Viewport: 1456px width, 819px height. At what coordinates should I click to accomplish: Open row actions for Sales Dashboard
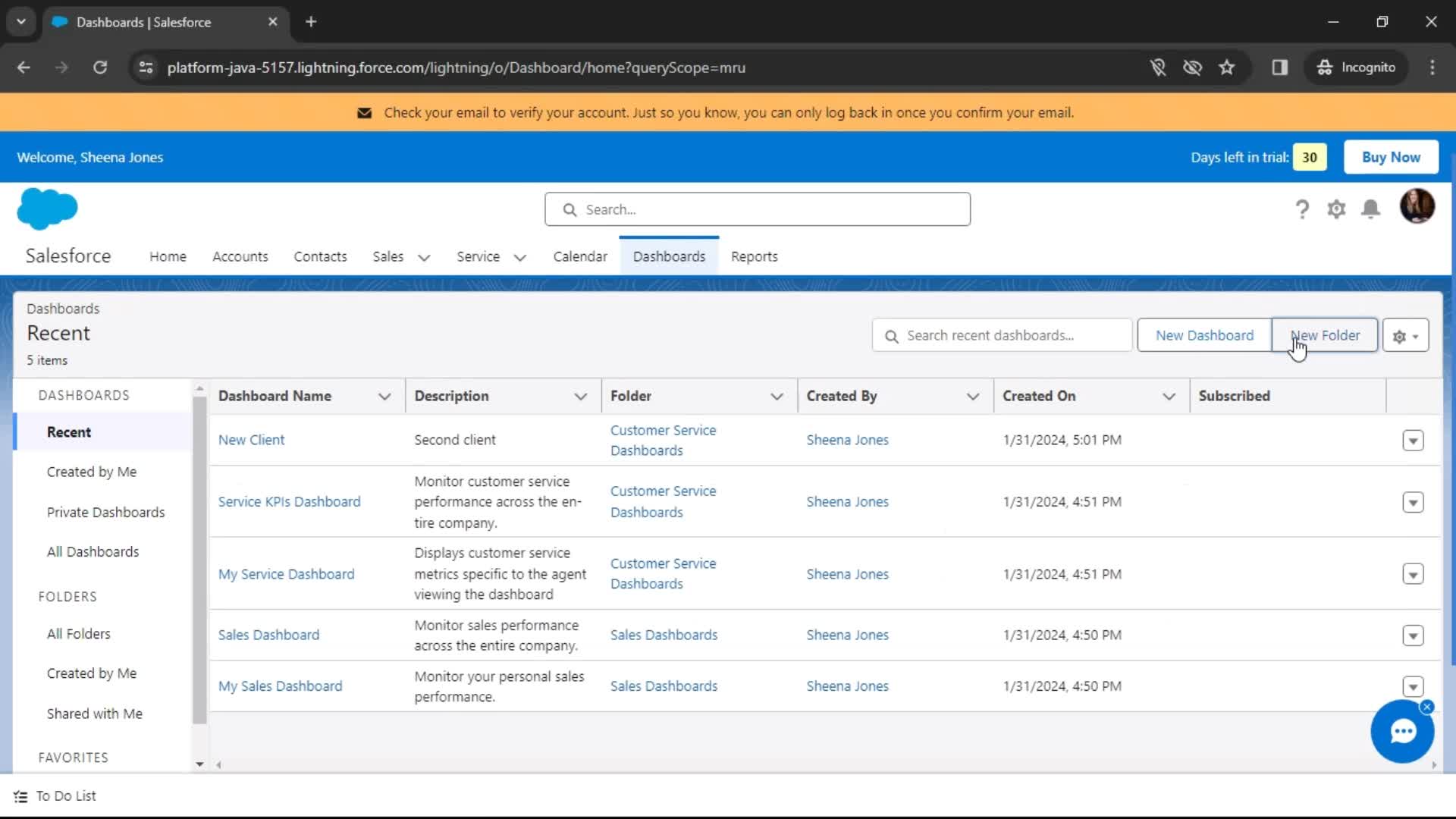pyautogui.click(x=1413, y=635)
